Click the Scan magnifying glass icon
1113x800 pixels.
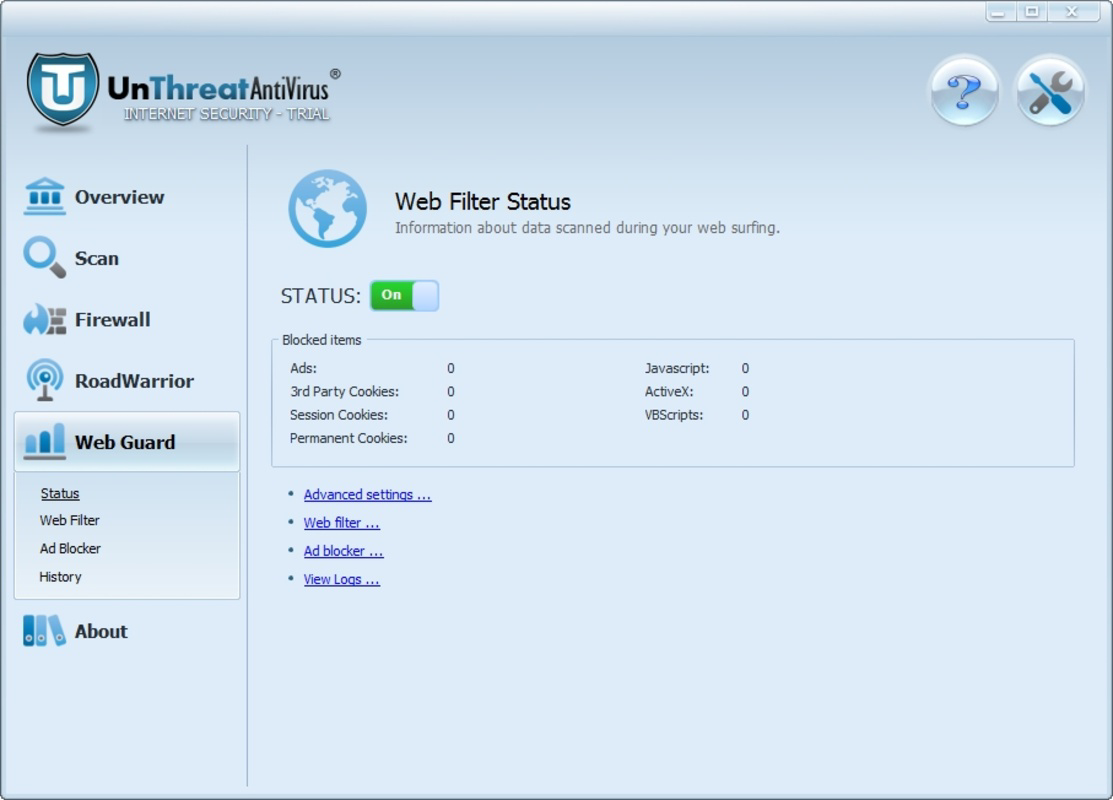tap(45, 257)
